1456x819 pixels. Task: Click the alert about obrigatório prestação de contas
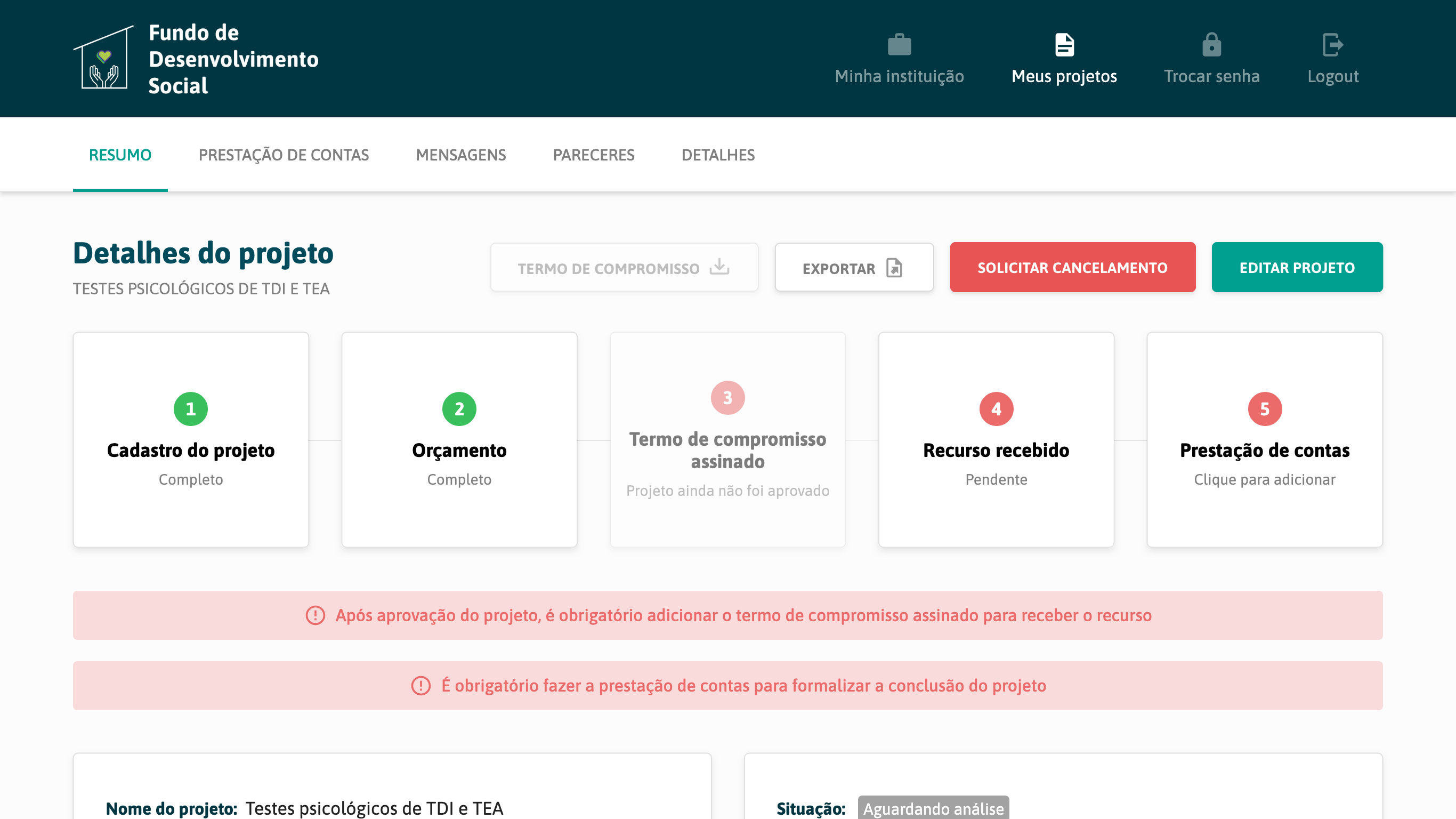coord(727,686)
